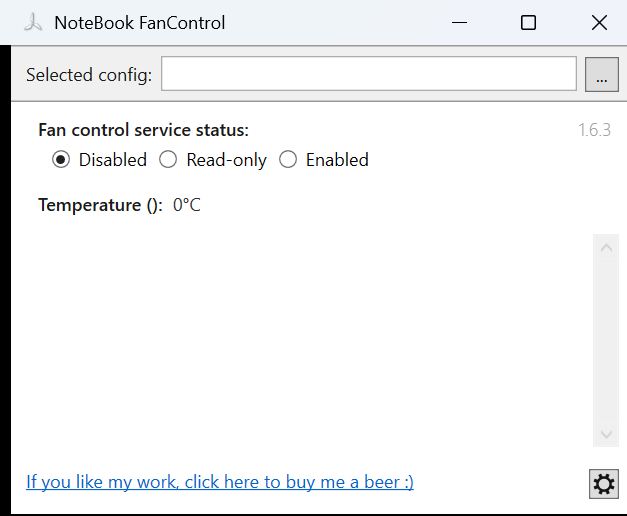The width and height of the screenshot is (627, 516).
Task: Click the Fan control service status heading
Action: pyautogui.click(x=143, y=130)
